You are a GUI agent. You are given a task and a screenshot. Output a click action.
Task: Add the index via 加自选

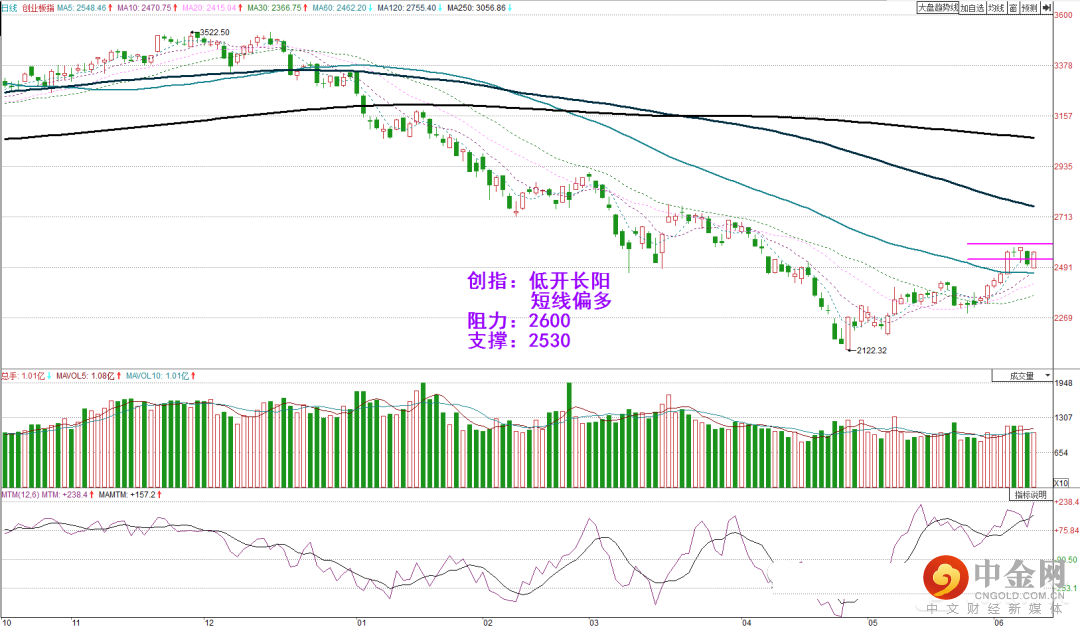(972, 8)
